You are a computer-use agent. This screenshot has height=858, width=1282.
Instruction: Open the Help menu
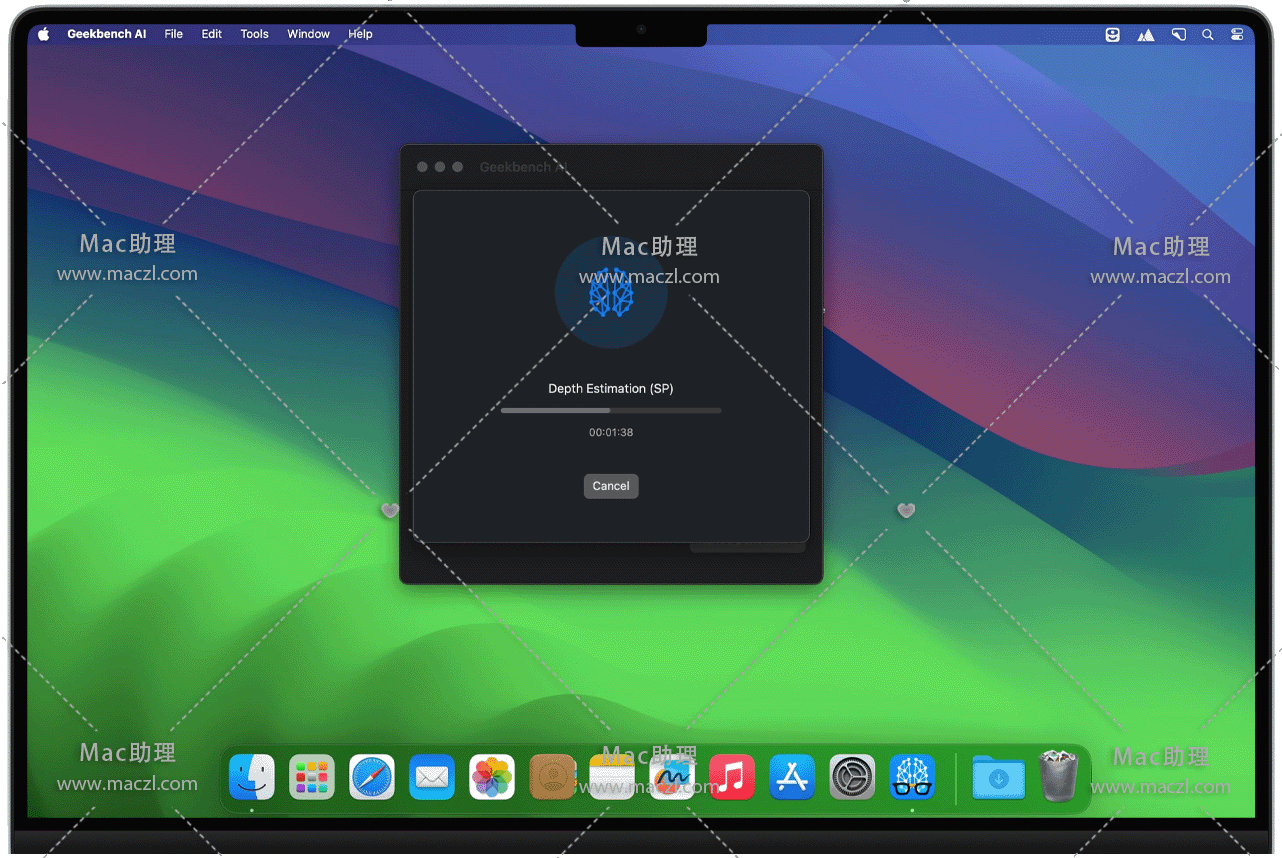(x=360, y=34)
